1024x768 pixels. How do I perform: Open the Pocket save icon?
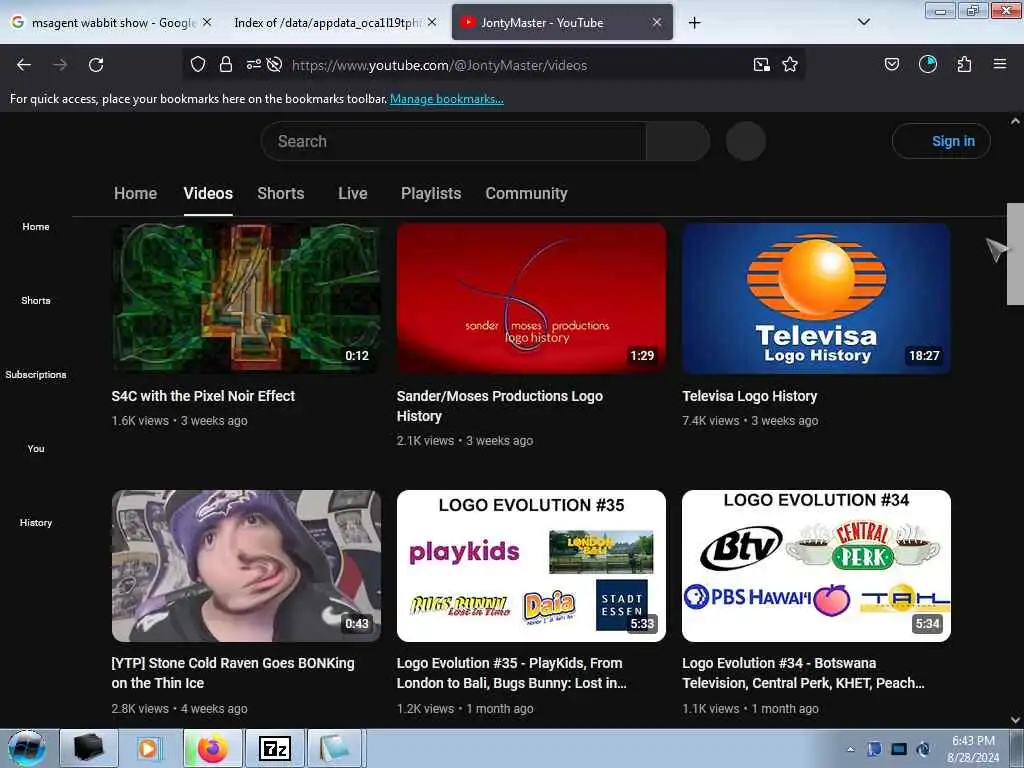(x=892, y=65)
